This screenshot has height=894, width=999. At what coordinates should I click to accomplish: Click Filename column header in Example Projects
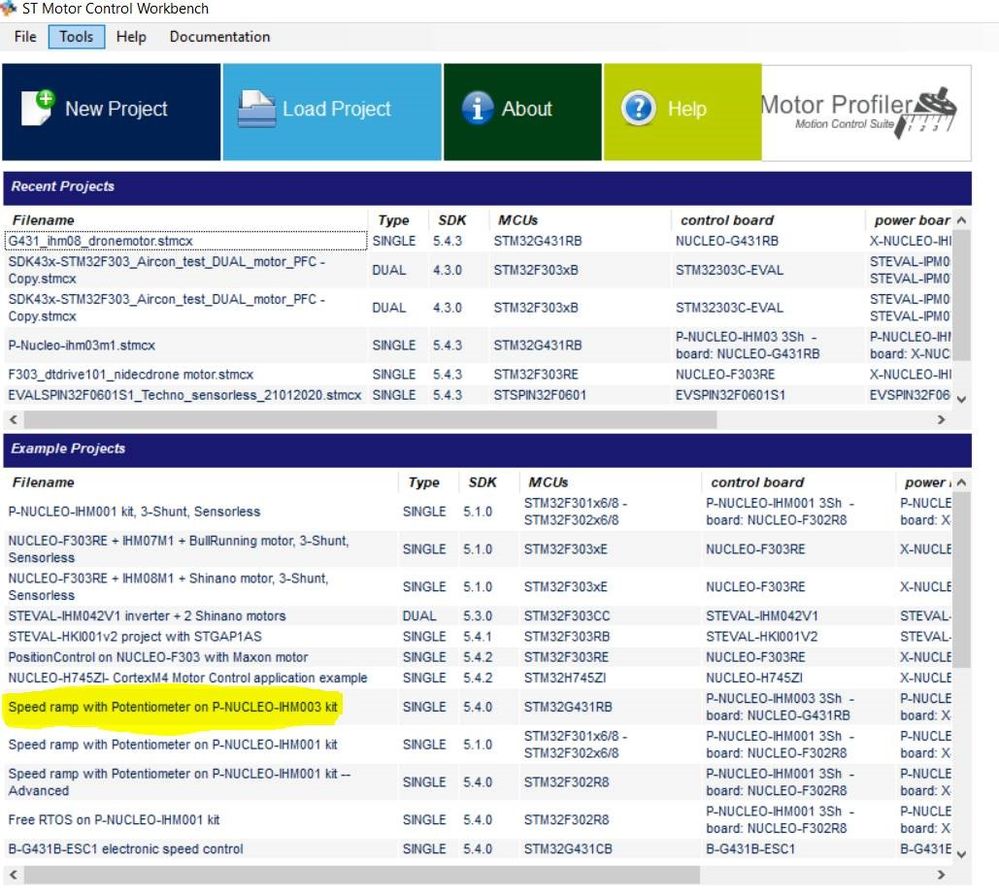pyautogui.click(x=43, y=482)
